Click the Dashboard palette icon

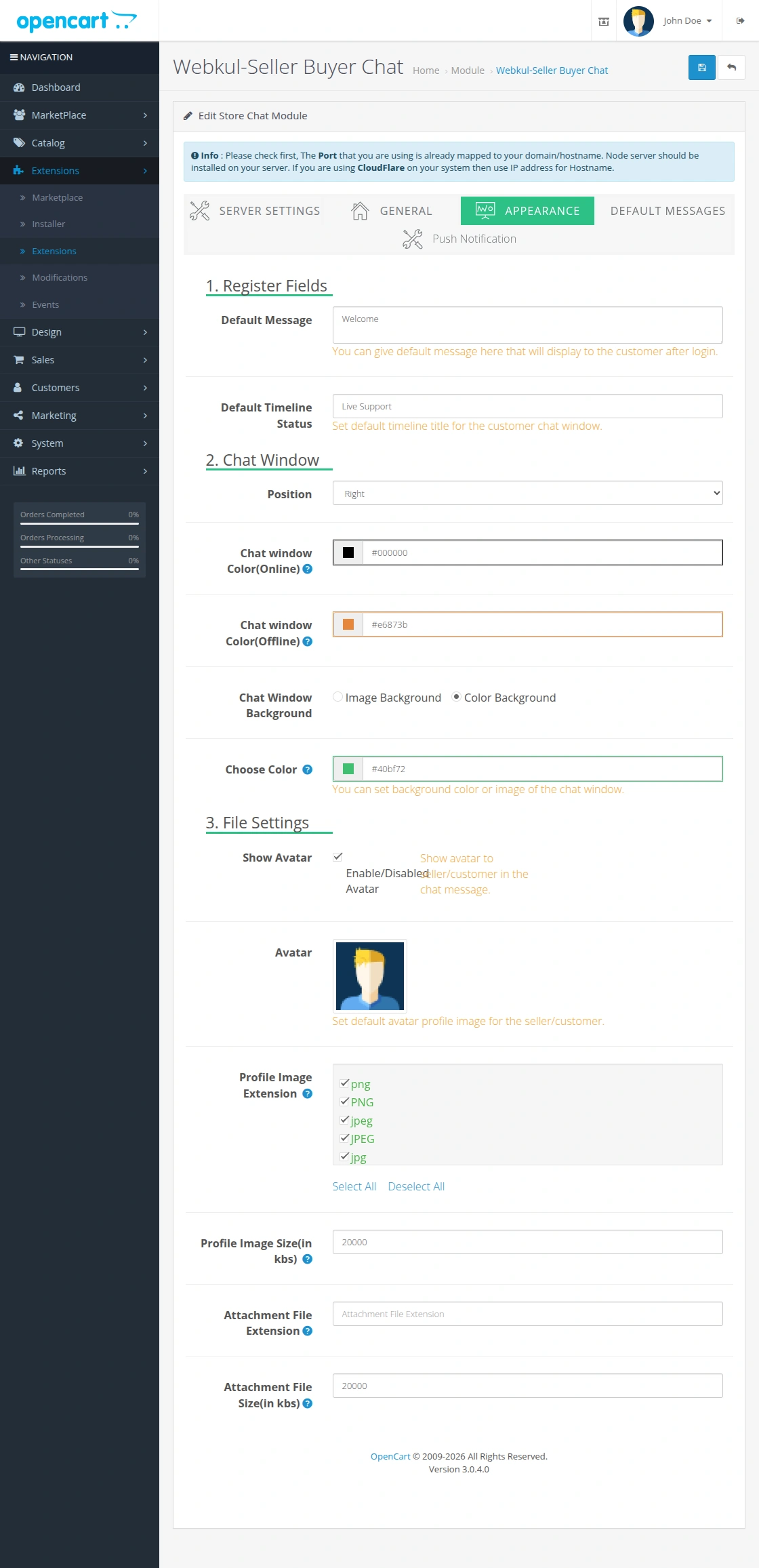(x=19, y=87)
